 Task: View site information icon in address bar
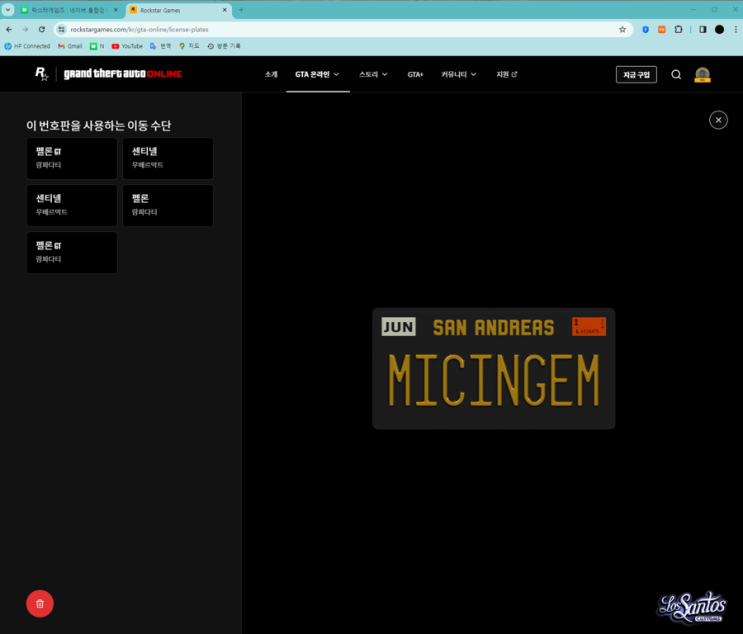coord(61,29)
